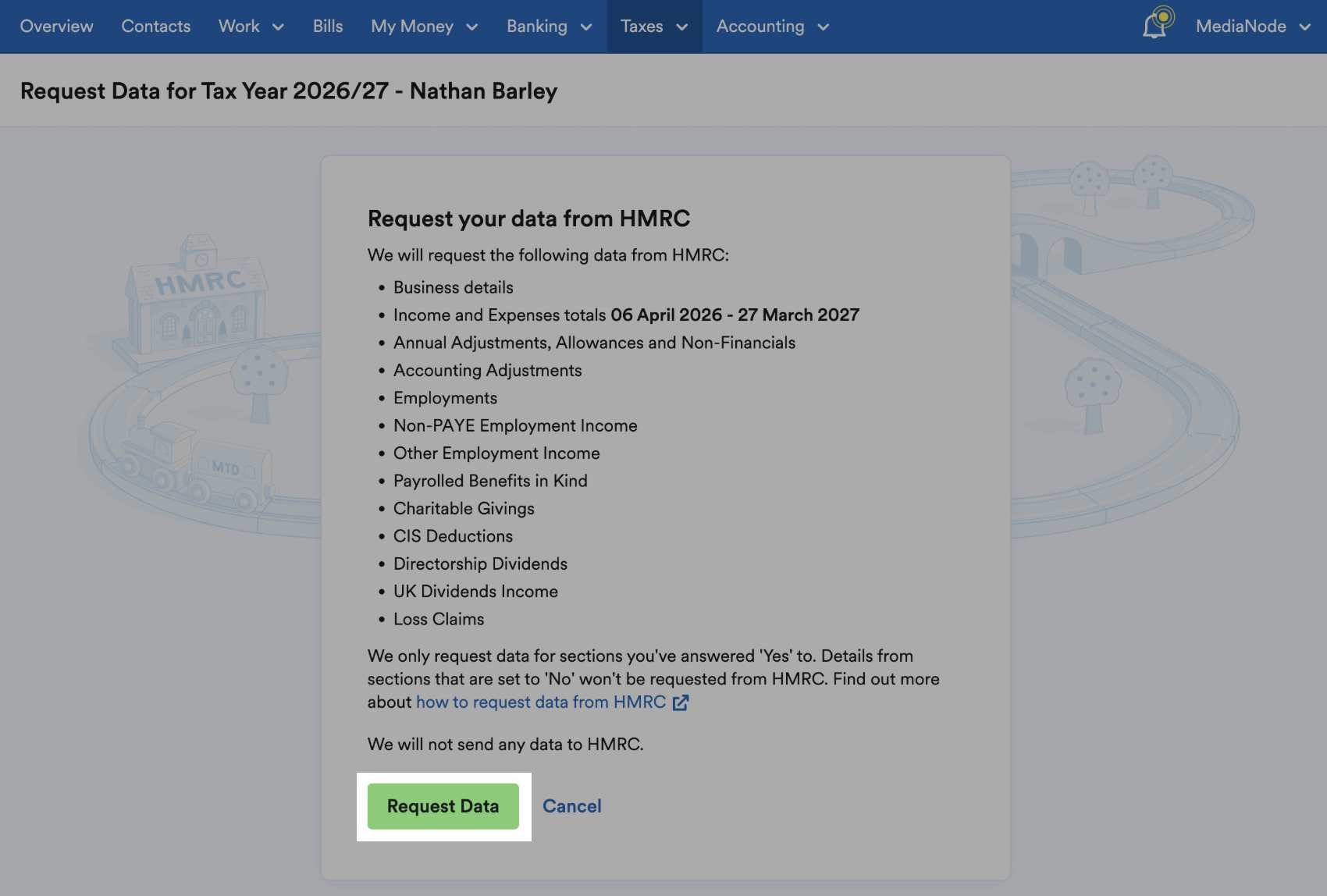
Task: Select Other Employment Income item
Action: pos(496,453)
